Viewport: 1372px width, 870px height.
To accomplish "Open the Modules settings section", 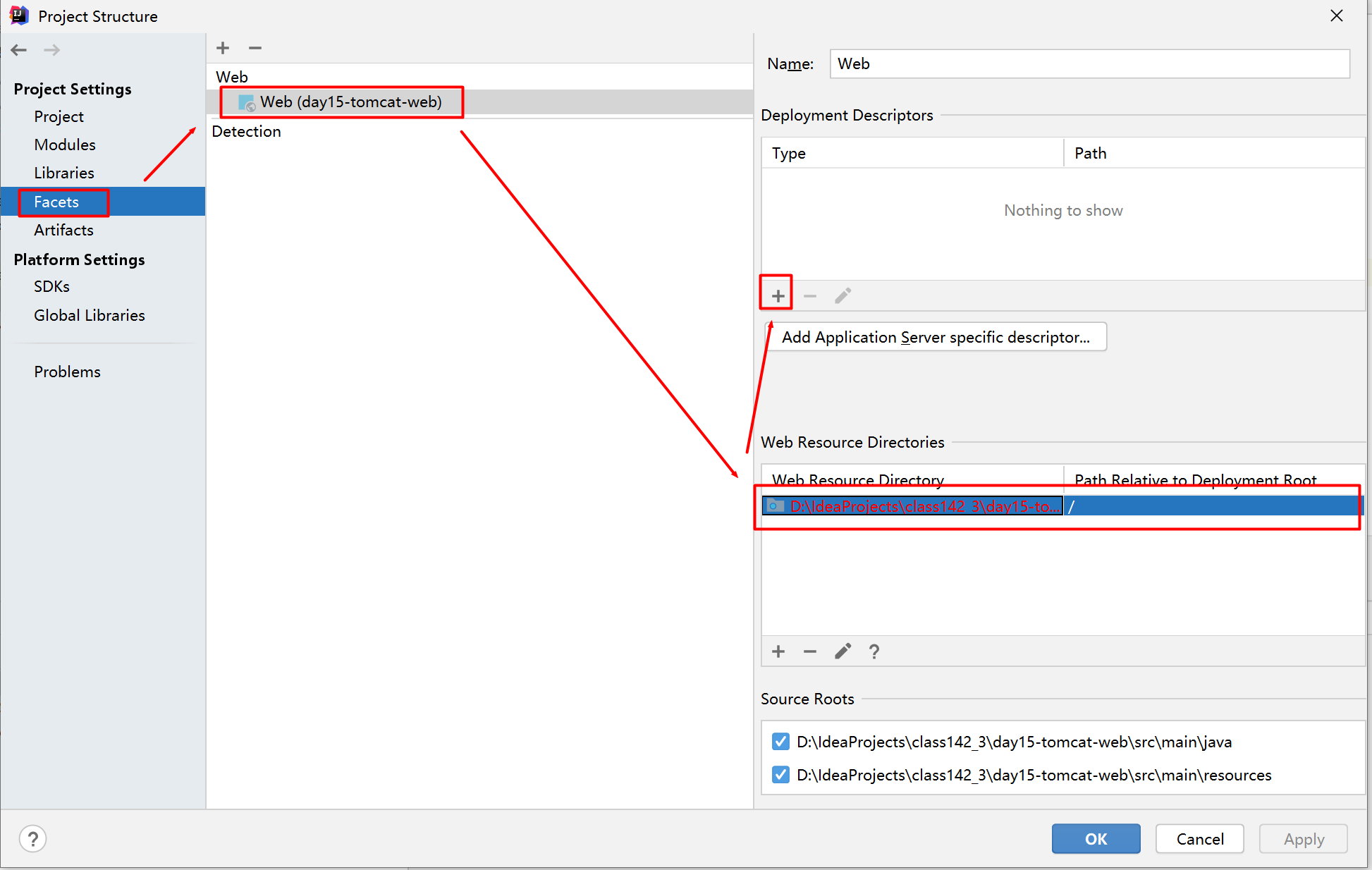I will pyautogui.click(x=65, y=145).
